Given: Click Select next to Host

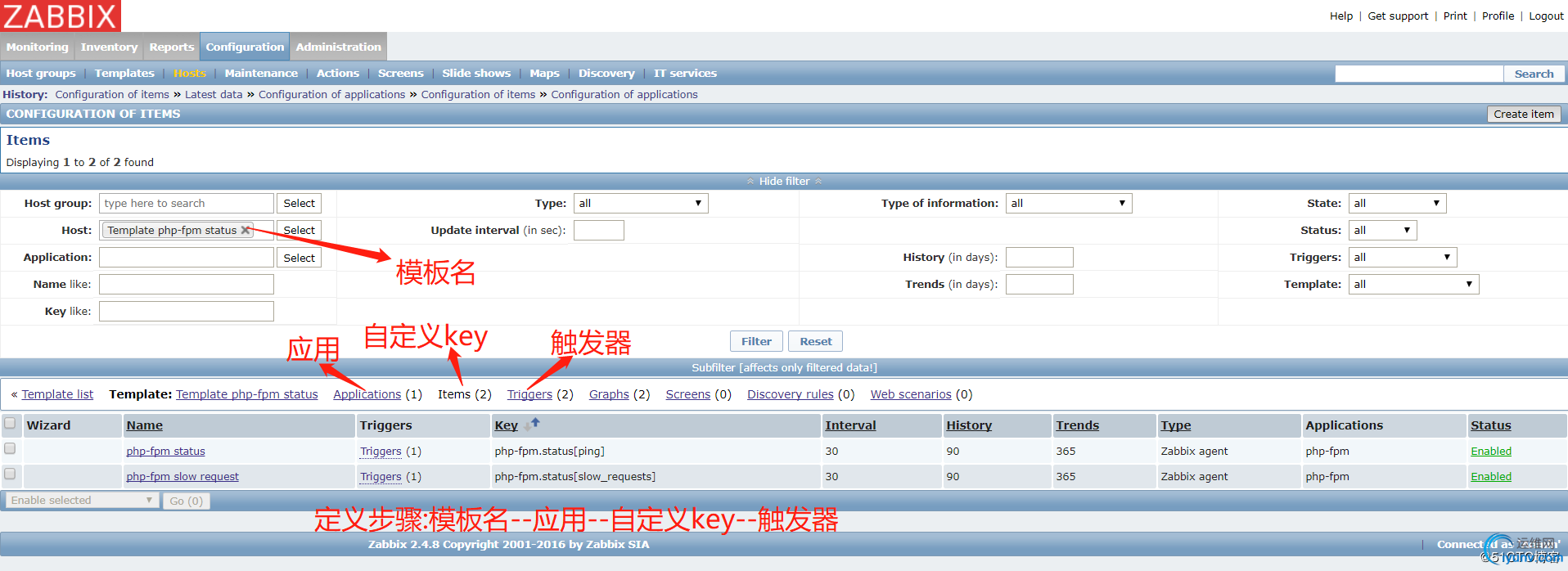Looking at the screenshot, I should point(299,230).
